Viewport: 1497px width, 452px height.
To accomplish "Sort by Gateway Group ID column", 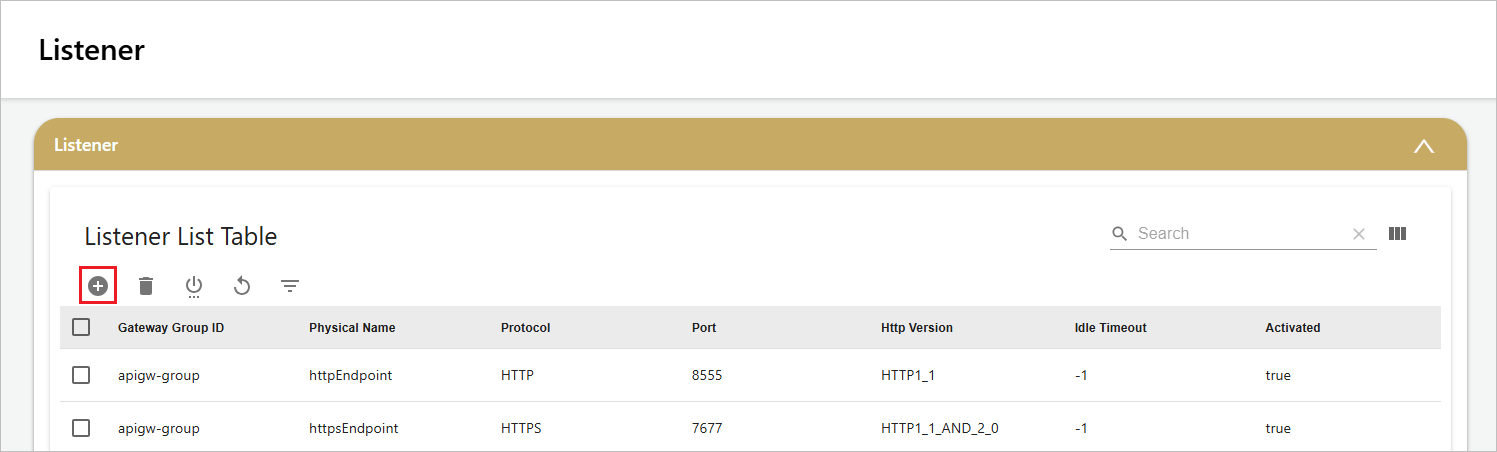I will pyautogui.click(x=171, y=328).
